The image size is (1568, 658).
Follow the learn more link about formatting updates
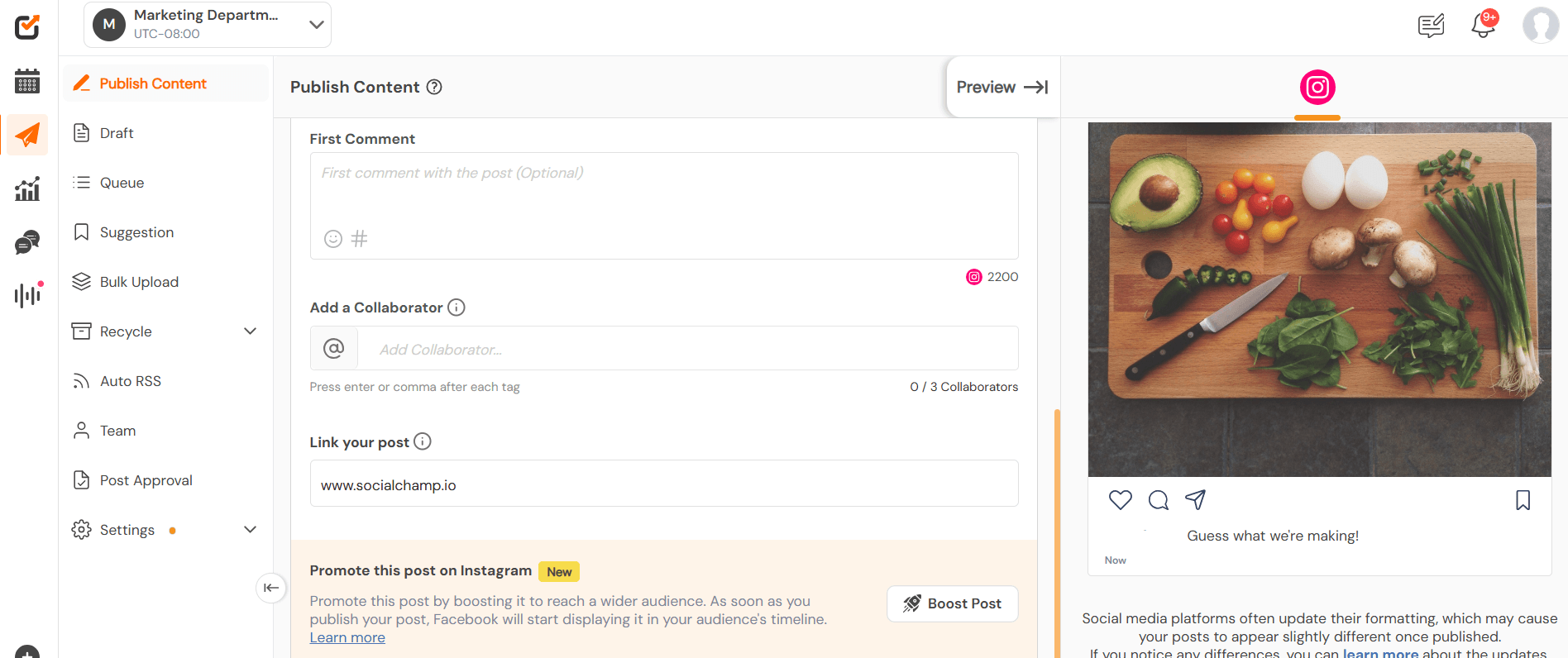tap(1380, 653)
